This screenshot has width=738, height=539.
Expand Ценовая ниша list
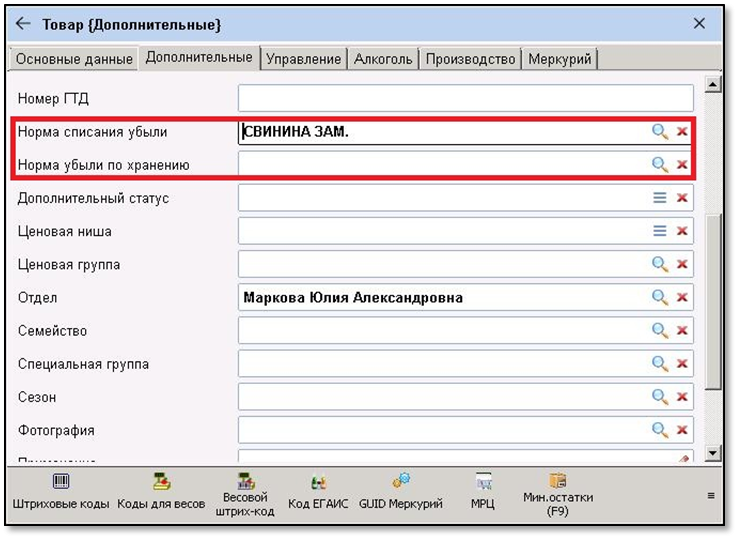pos(660,231)
